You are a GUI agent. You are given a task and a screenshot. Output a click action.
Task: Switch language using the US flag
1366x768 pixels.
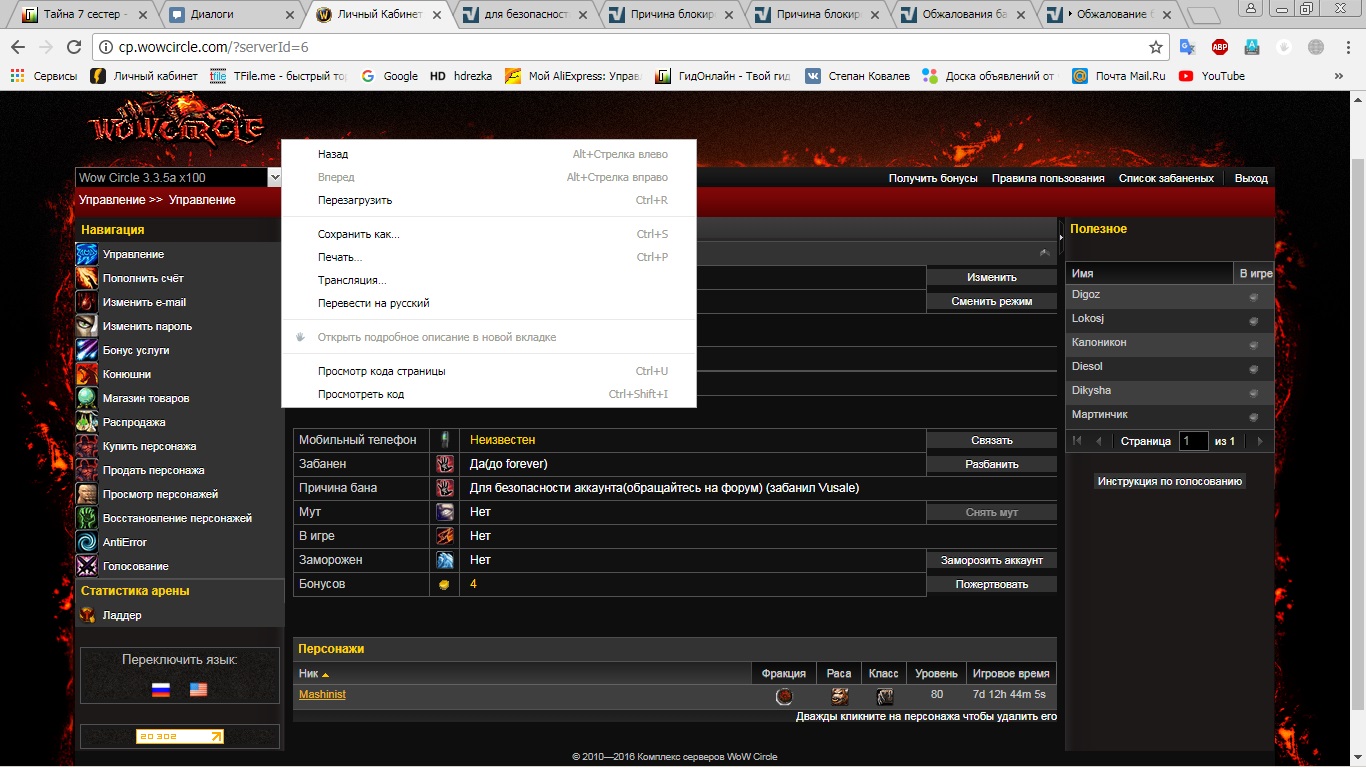pos(198,690)
